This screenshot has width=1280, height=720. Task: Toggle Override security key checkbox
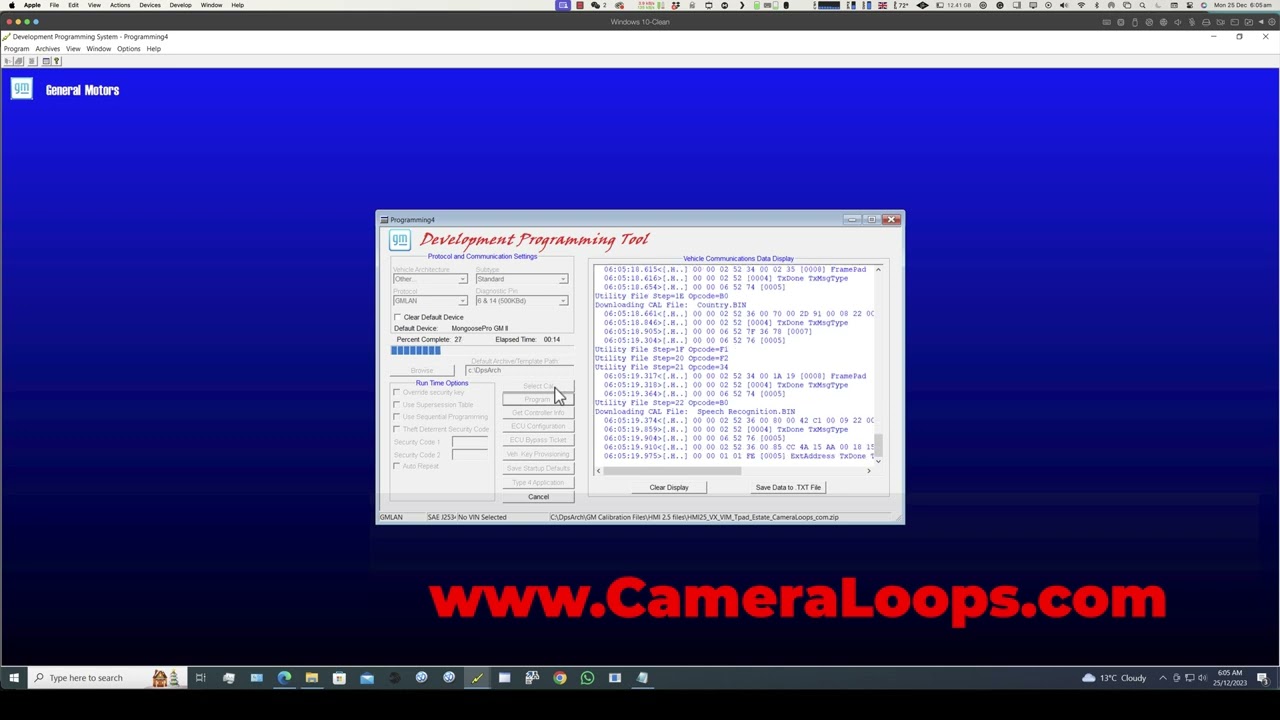click(x=397, y=393)
